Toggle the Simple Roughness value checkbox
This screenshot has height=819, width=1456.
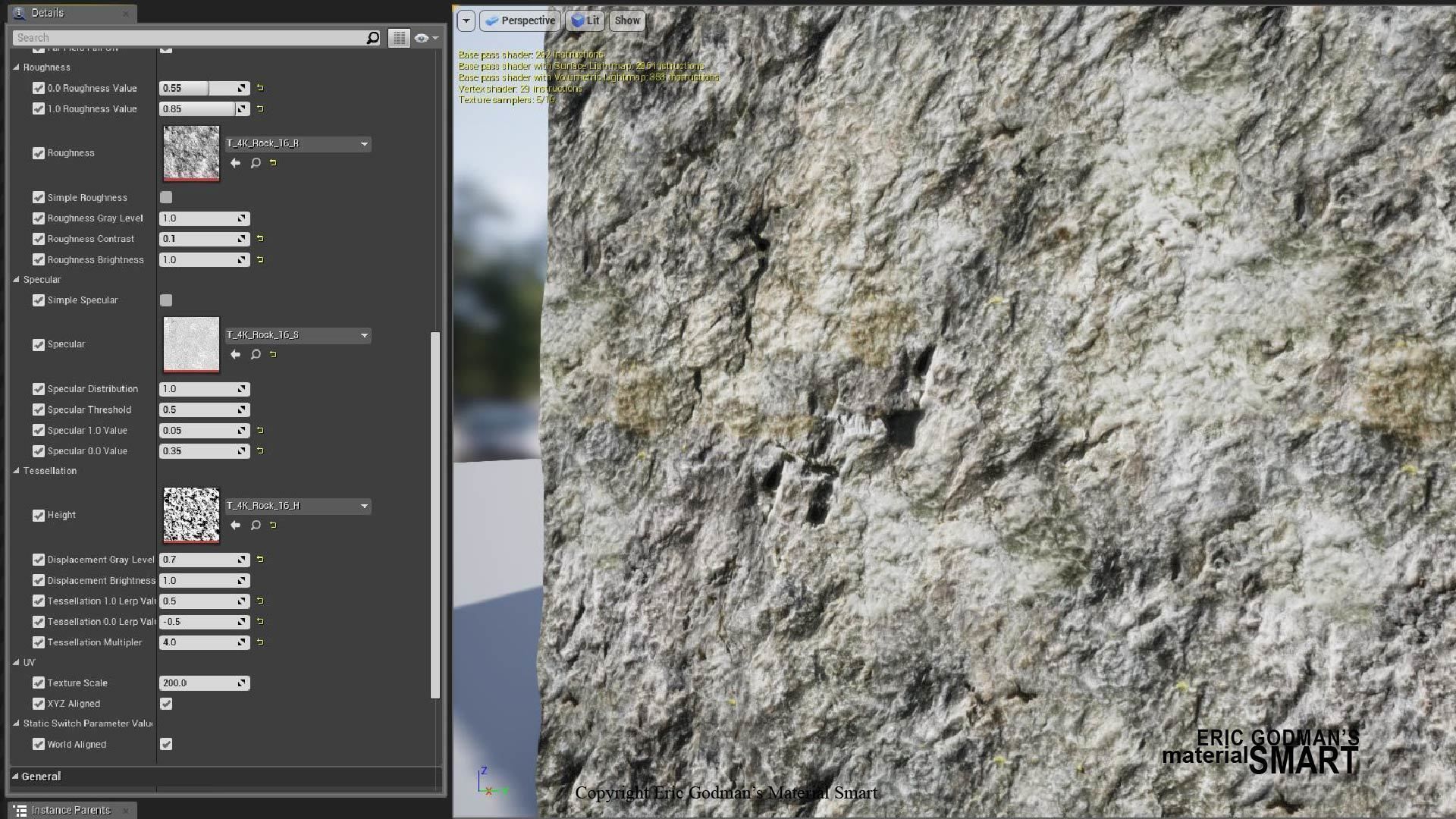pos(166,198)
